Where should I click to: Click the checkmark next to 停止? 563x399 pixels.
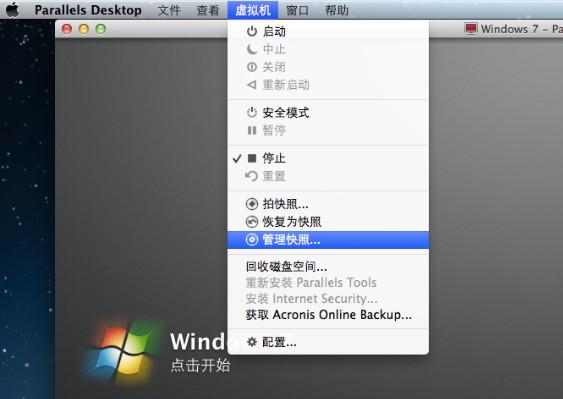(237, 158)
